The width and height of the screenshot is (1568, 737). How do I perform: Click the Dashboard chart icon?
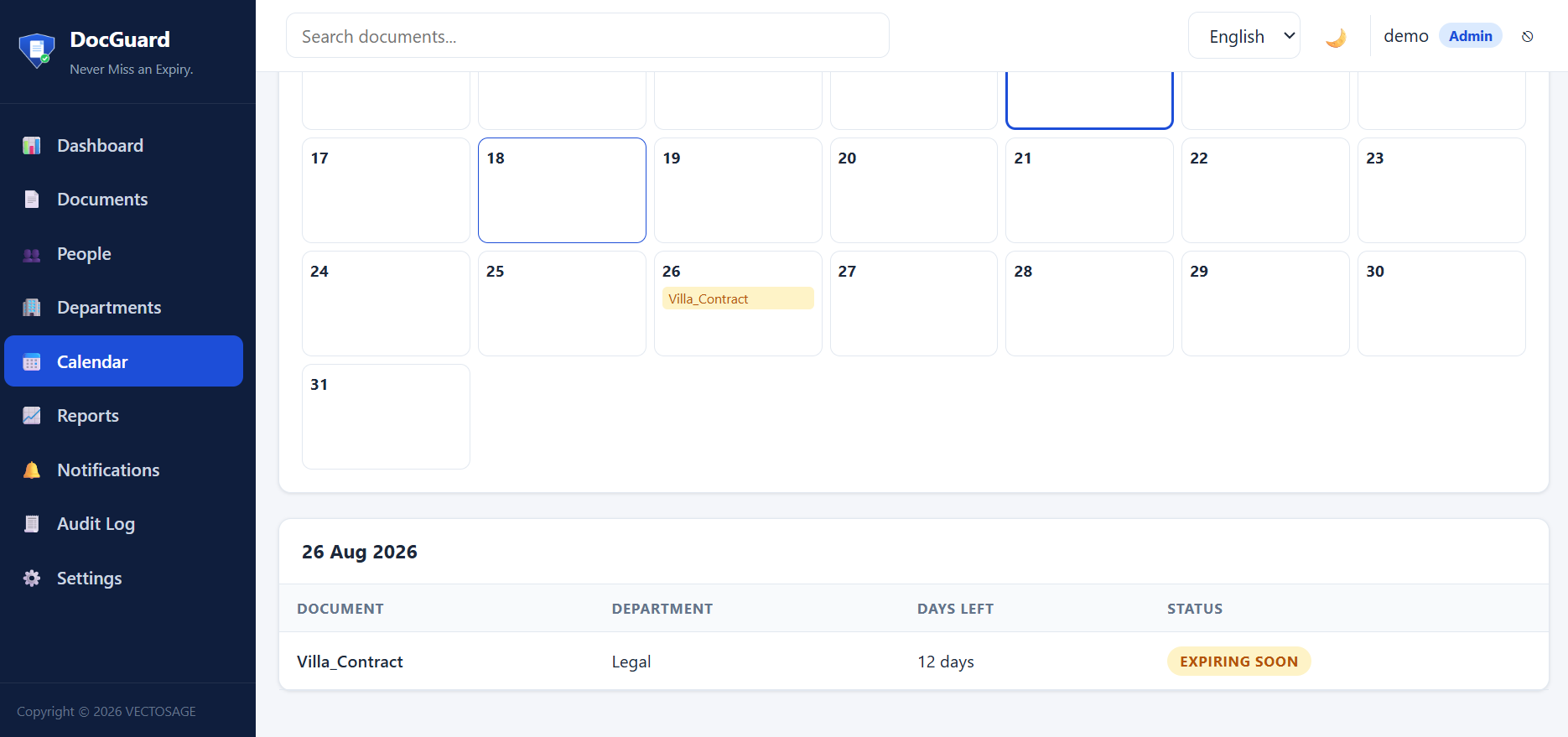(32, 146)
